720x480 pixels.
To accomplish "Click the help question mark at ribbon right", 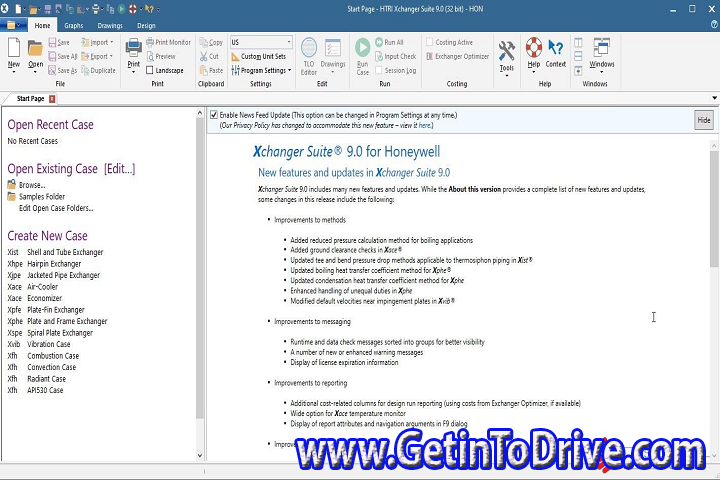I will pyautogui.click(x=714, y=25).
